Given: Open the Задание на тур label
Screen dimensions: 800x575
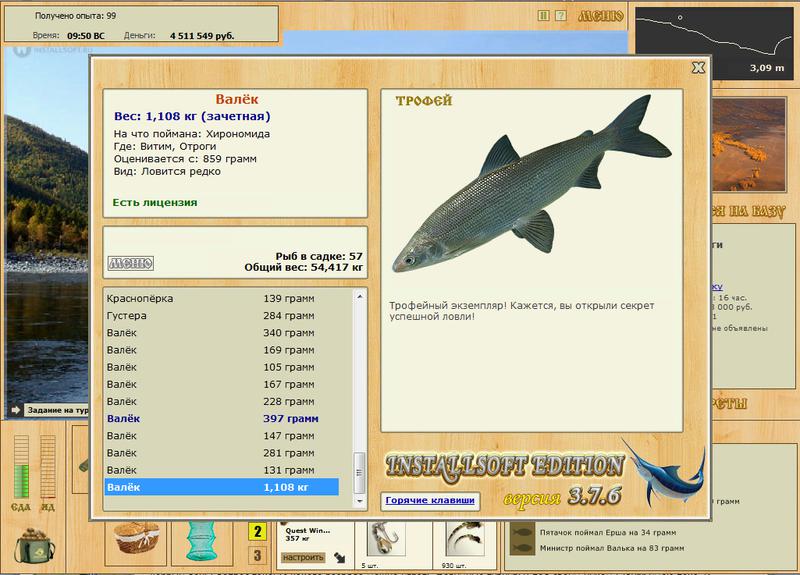Looking at the screenshot, I should click(x=57, y=410).
